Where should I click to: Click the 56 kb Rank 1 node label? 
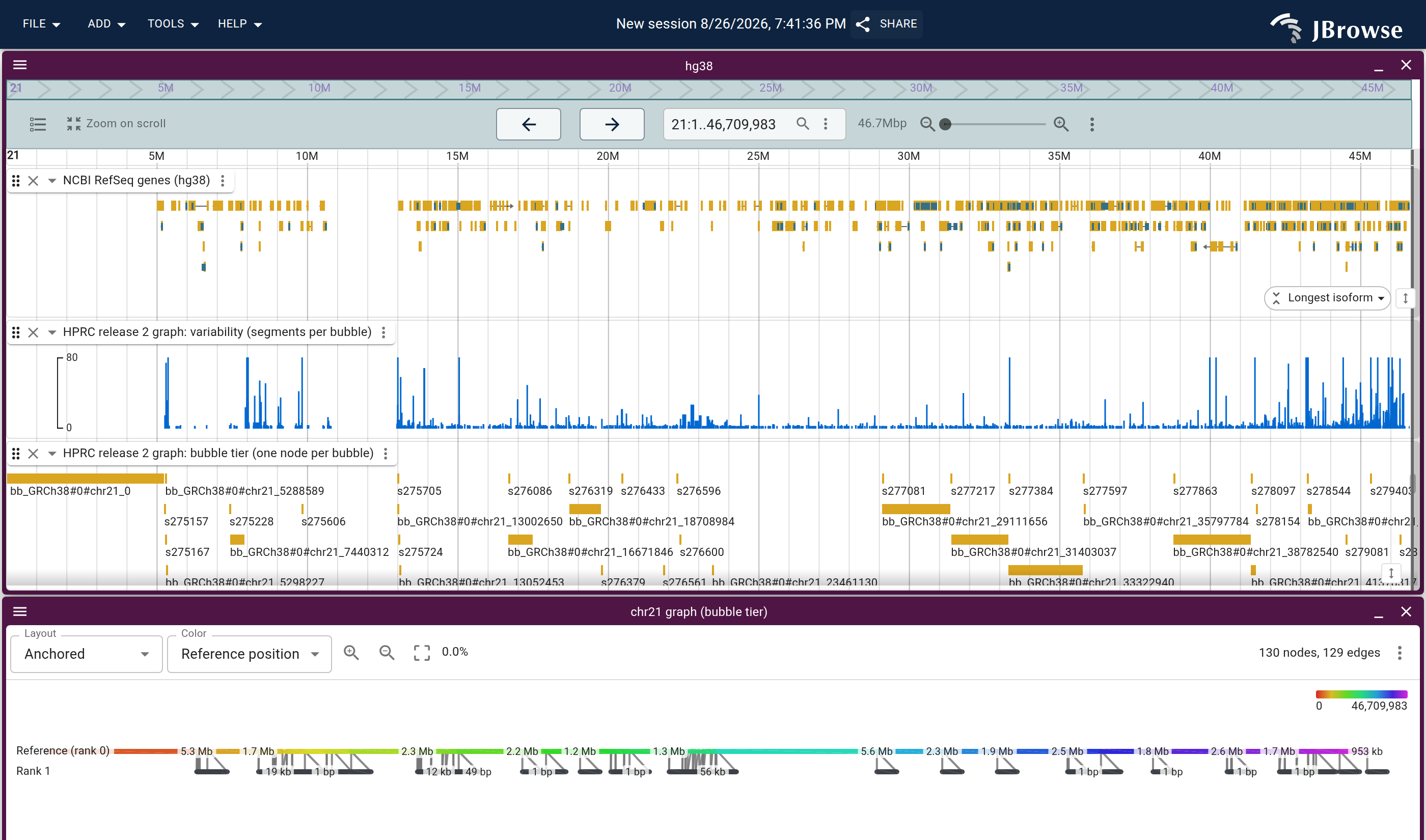[712, 771]
